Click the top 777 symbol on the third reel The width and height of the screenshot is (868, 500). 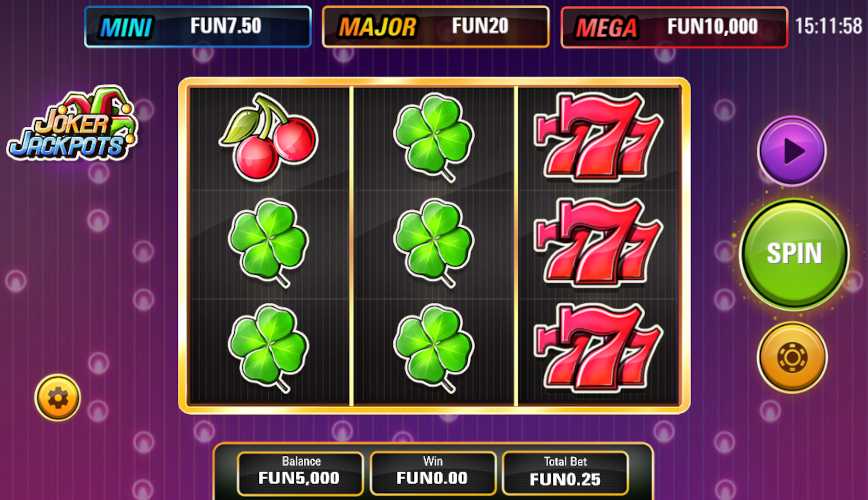pyautogui.click(x=598, y=137)
